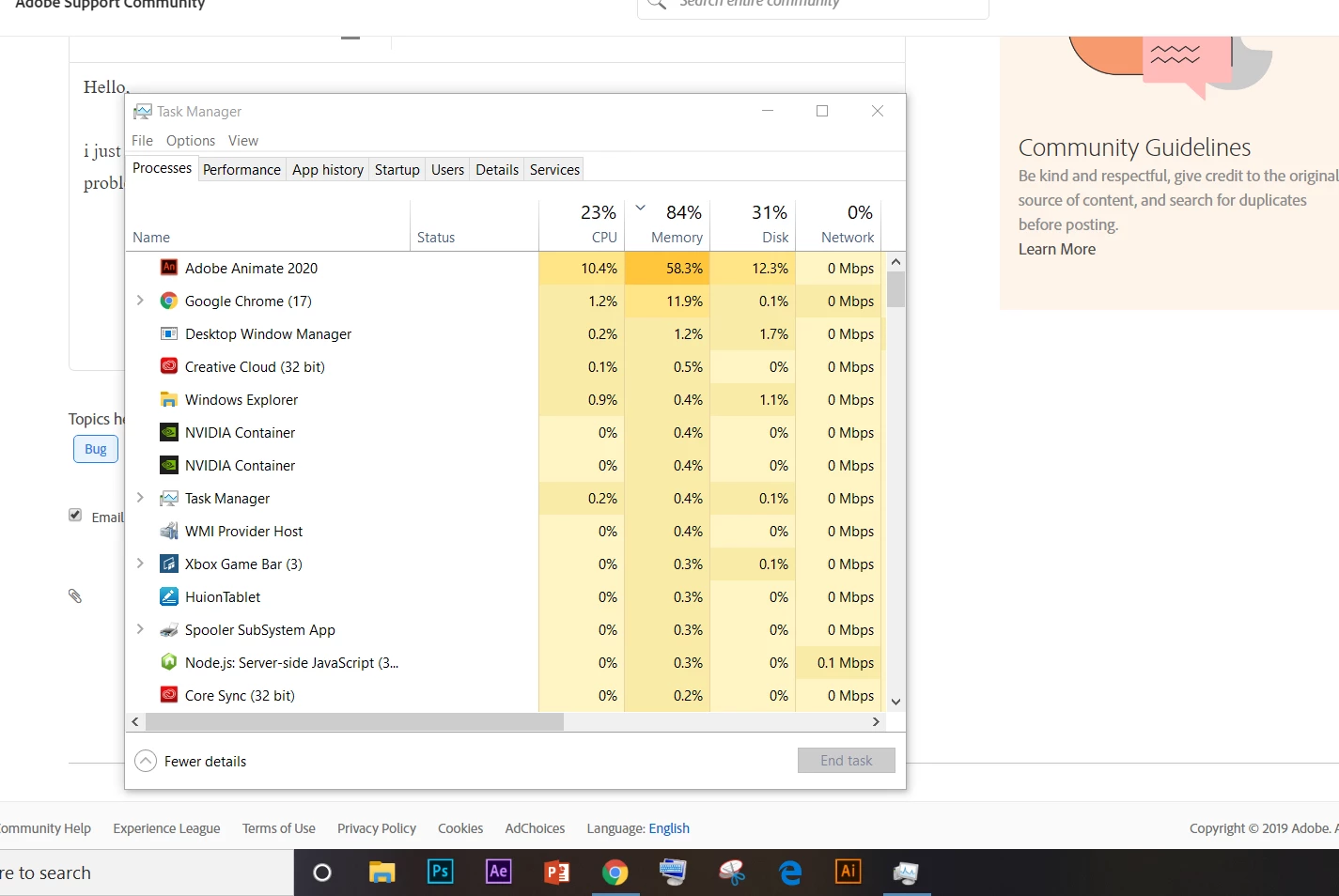Click the Cortana circle icon in taskbar
The image size is (1339, 896).
point(322,873)
